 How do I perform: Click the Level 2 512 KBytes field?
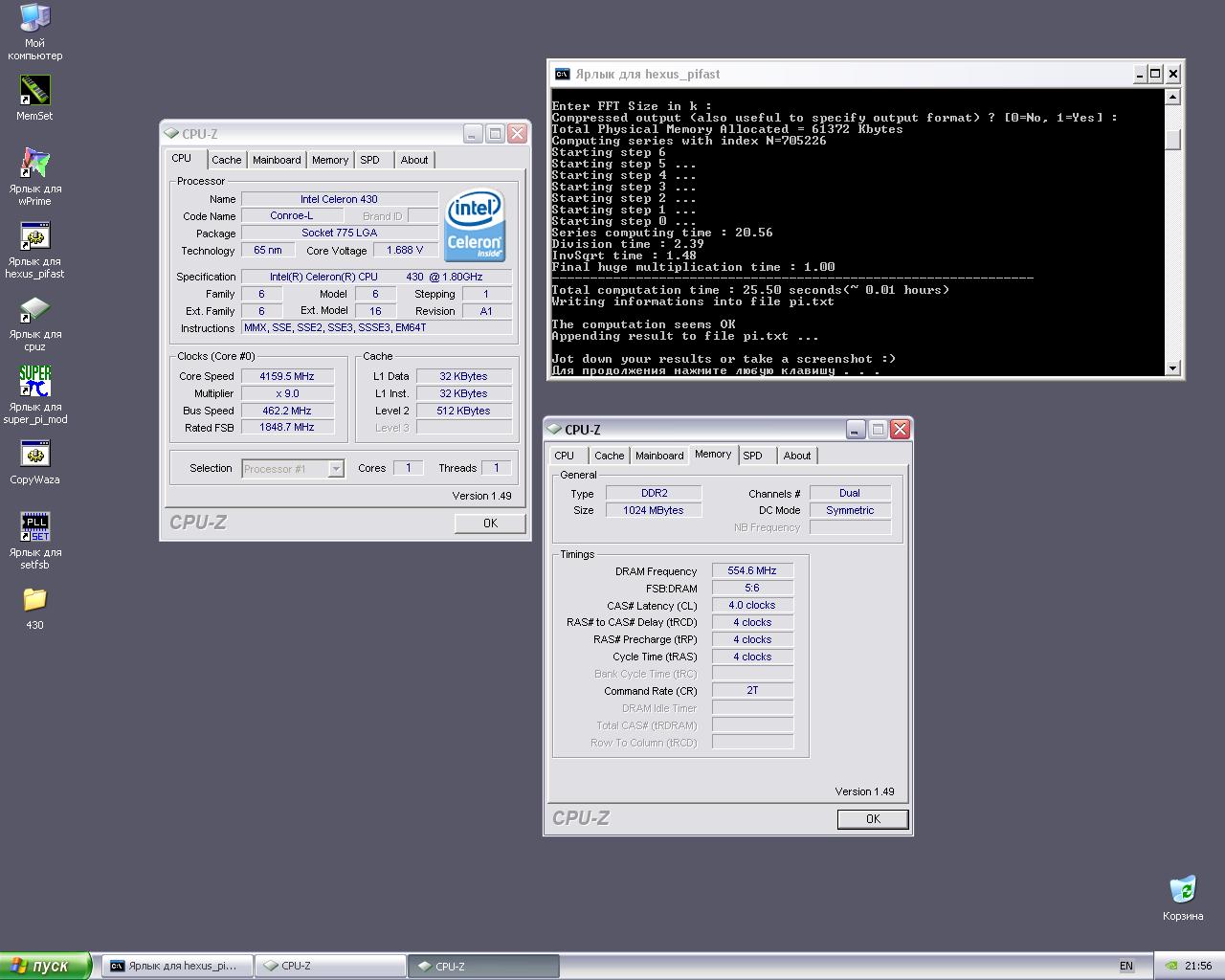[464, 411]
